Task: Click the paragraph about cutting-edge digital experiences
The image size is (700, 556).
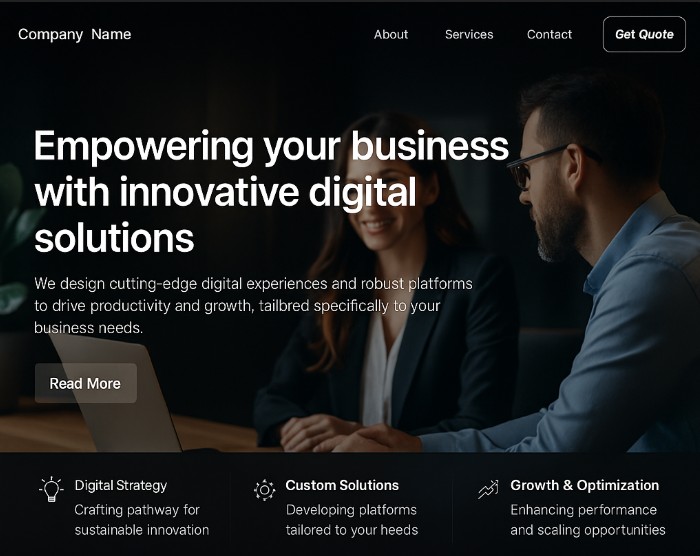Action: [x=253, y=306]
